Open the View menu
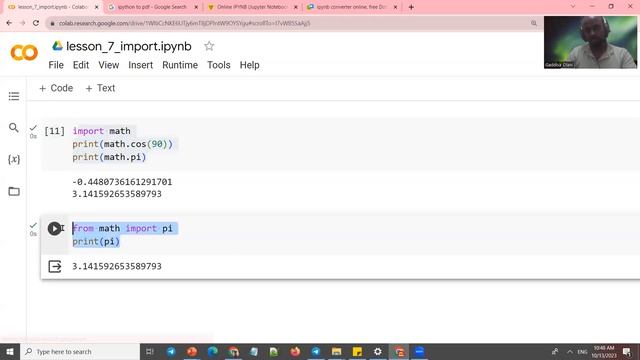The image size is (640, 360). point(109,65)
